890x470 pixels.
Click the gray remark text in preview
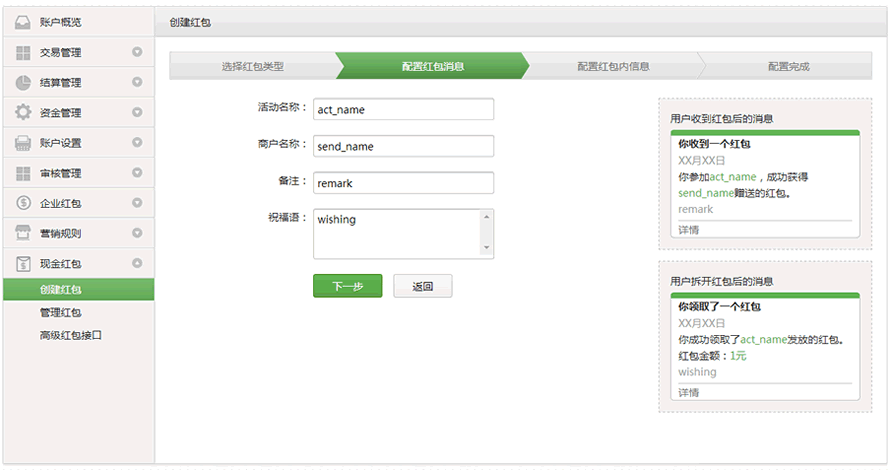(x=695, y=209)
